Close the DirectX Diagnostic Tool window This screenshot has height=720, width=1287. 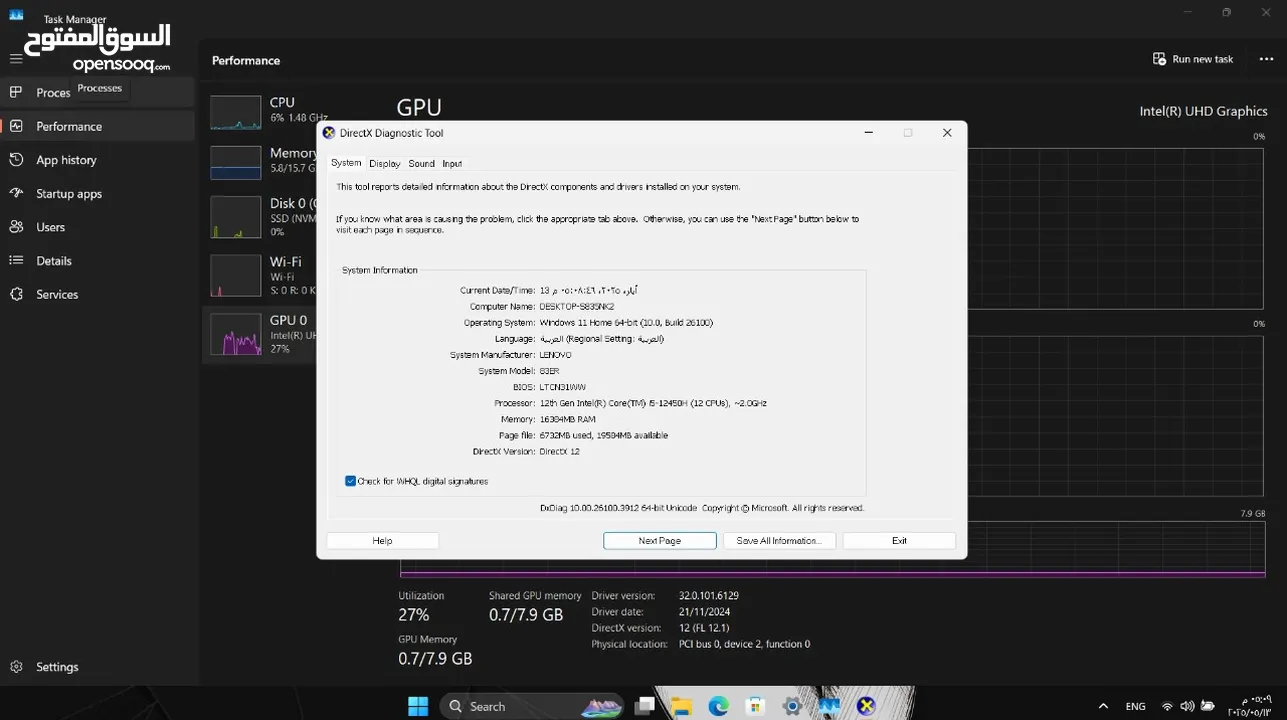947,132
